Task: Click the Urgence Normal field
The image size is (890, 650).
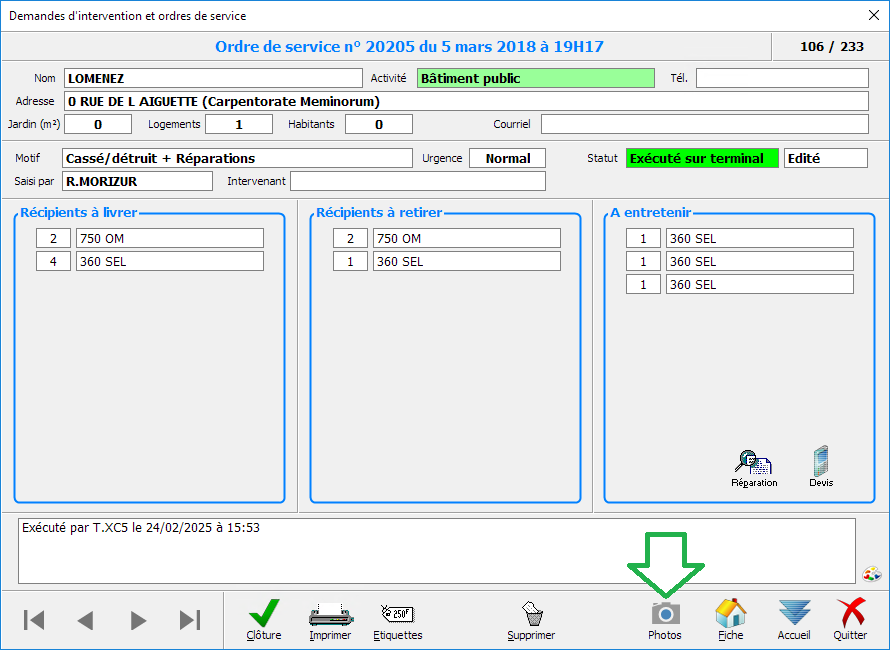Action: [x=507, y=158]
